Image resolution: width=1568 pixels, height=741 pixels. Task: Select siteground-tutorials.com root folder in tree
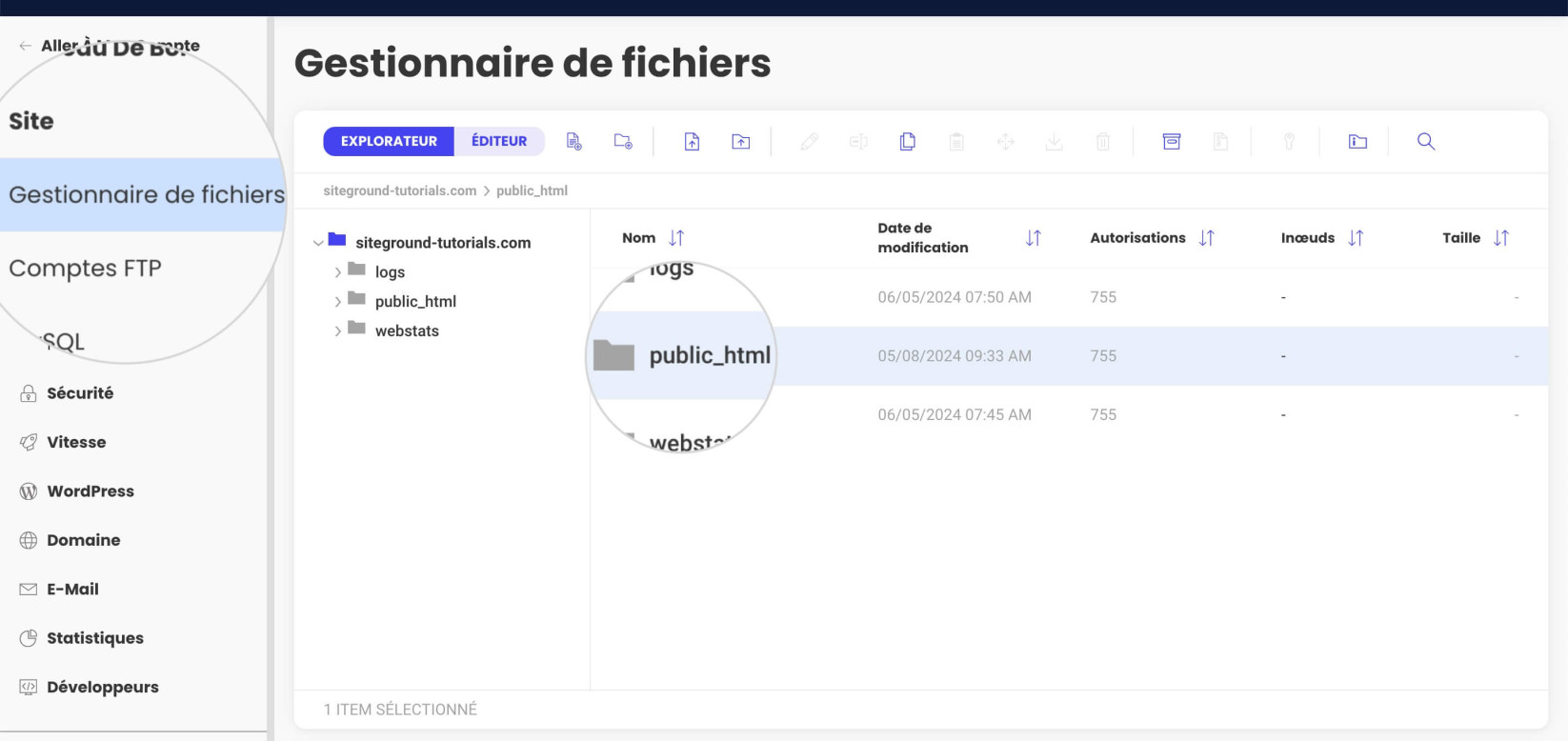(x=443, y=243)
